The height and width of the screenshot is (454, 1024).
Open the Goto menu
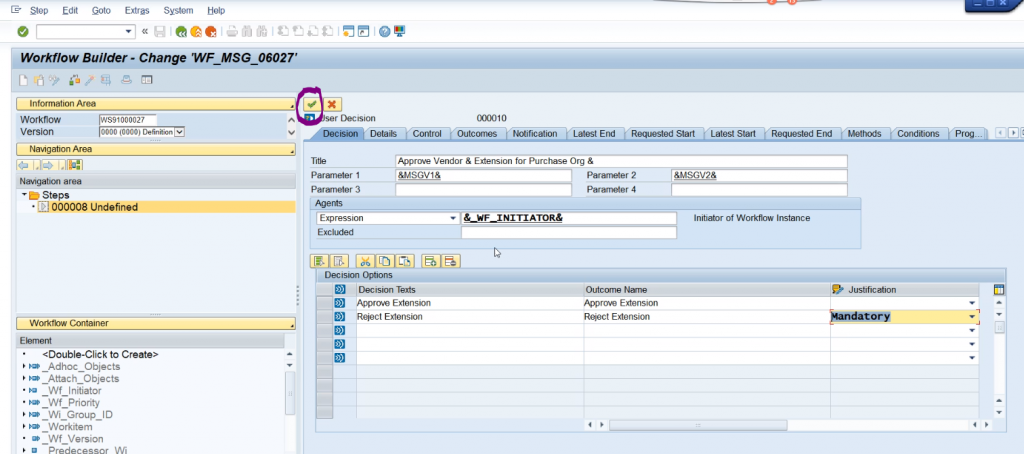tap(101, 10)
